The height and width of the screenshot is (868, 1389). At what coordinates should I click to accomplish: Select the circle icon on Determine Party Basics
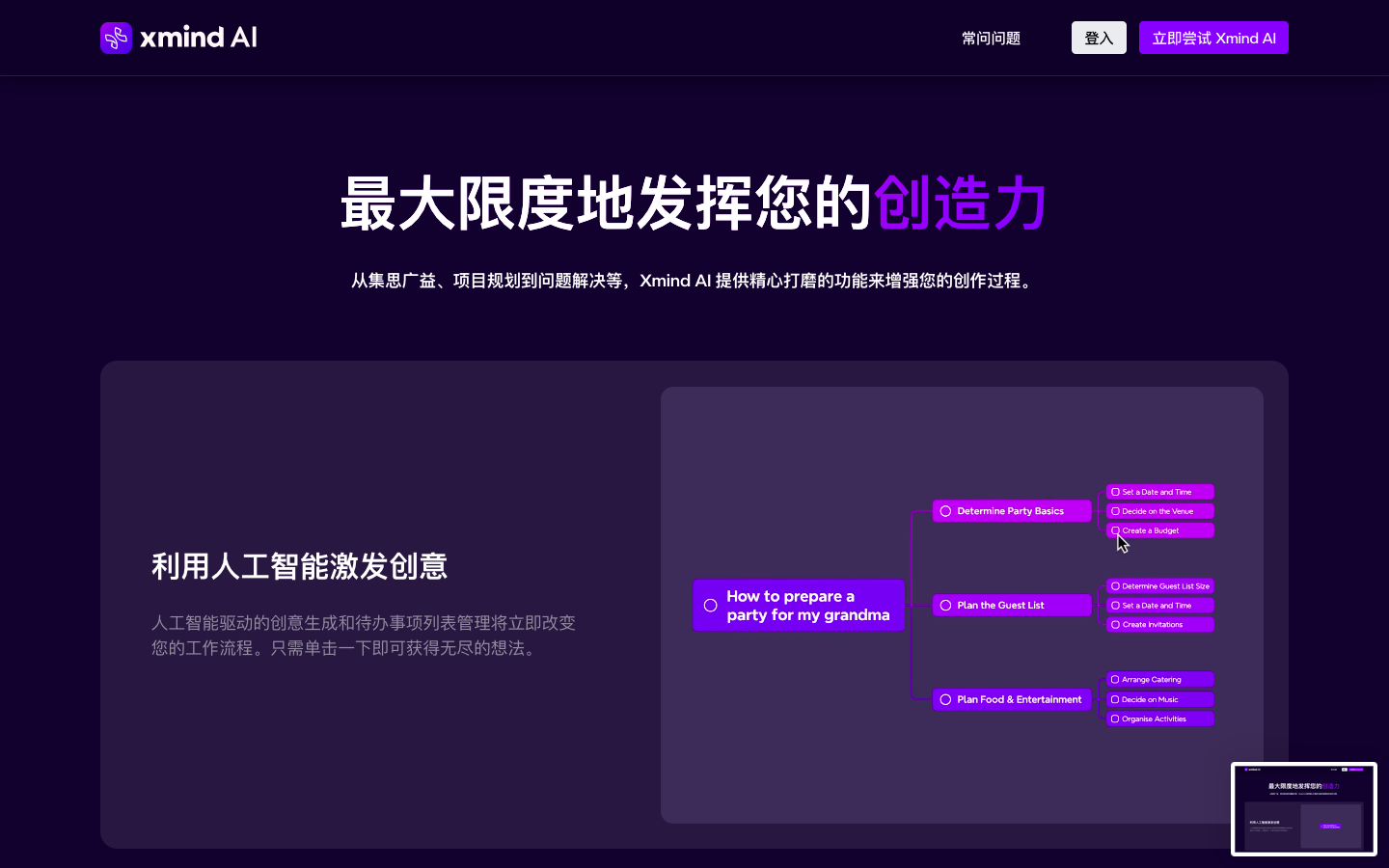click(945, 511)
